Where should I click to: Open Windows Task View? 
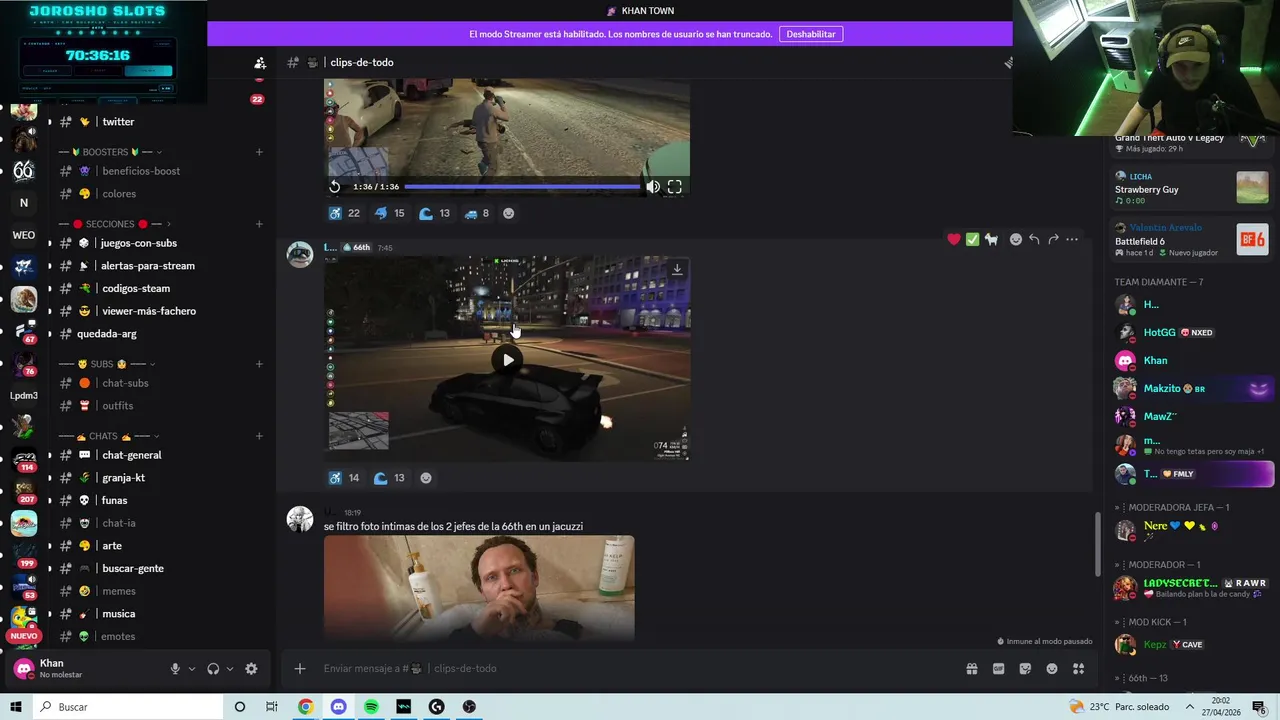(x=272, y=707)
